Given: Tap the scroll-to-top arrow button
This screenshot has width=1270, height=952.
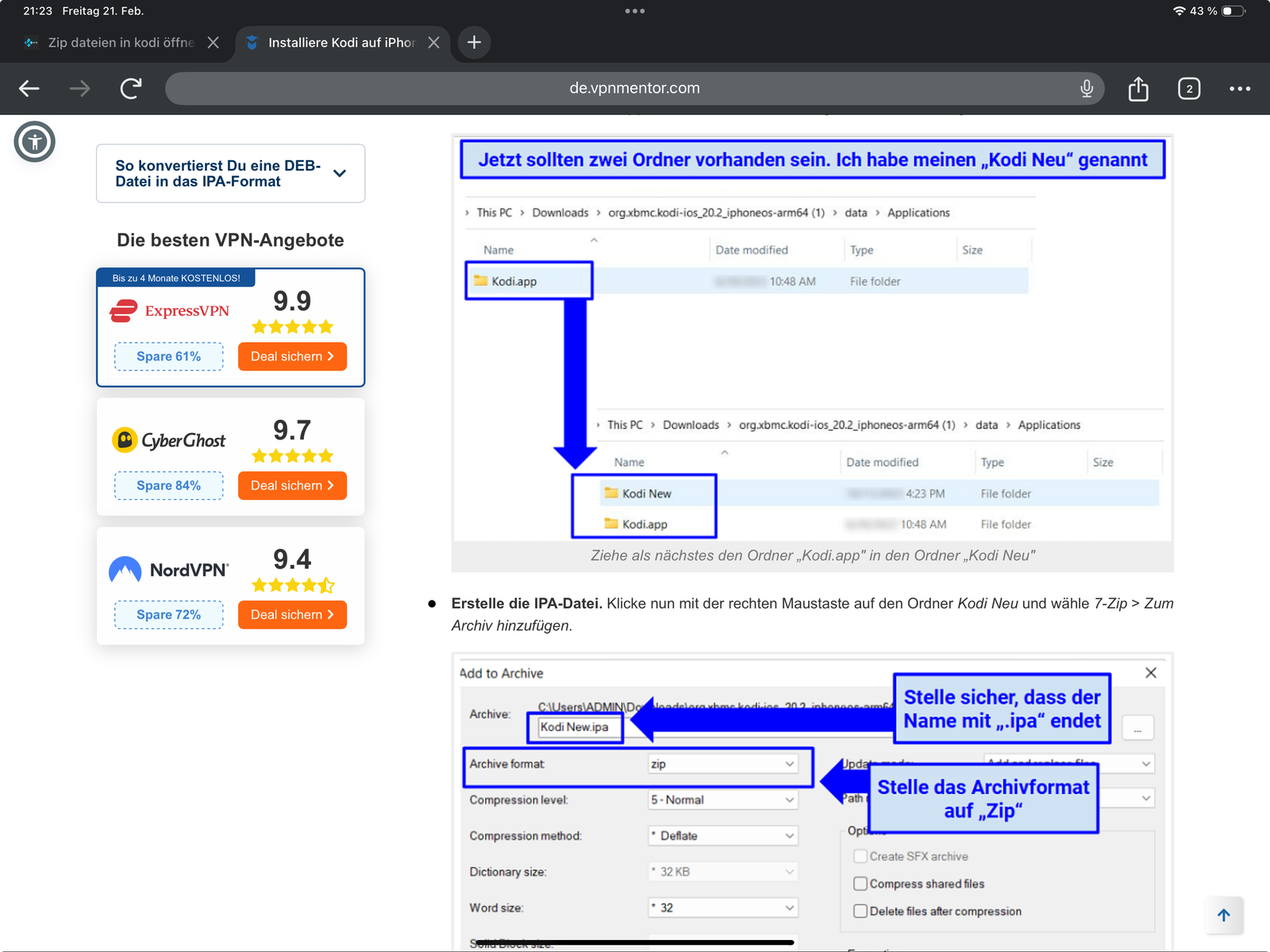Looking at the screenshot, I should (x=1224, y=916).
